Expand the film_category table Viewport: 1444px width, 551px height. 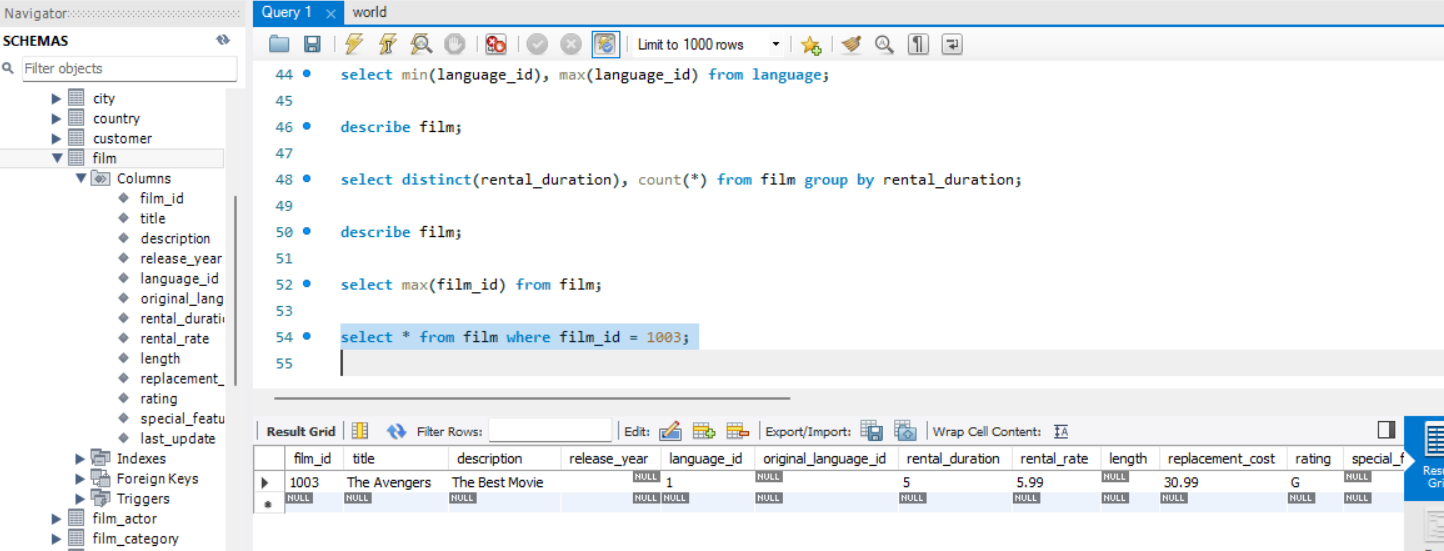pos(57,538)
